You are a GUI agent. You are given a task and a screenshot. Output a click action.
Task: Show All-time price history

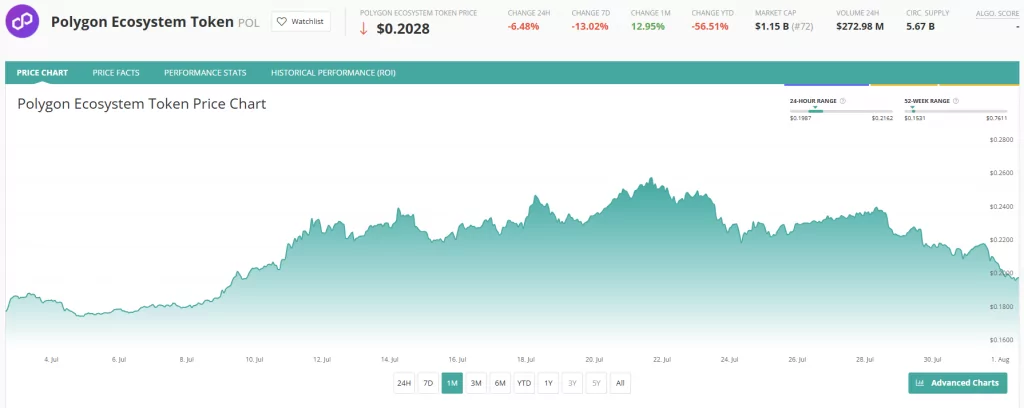[620, 383]
